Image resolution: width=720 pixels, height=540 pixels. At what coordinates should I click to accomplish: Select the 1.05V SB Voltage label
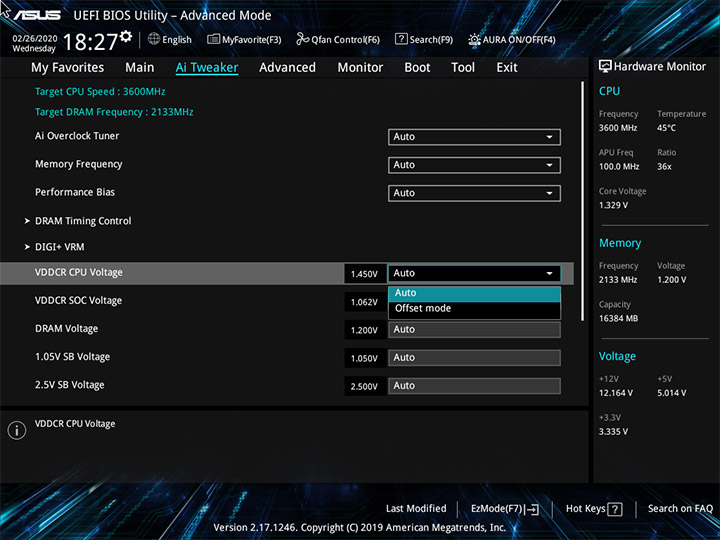(73, 357)
